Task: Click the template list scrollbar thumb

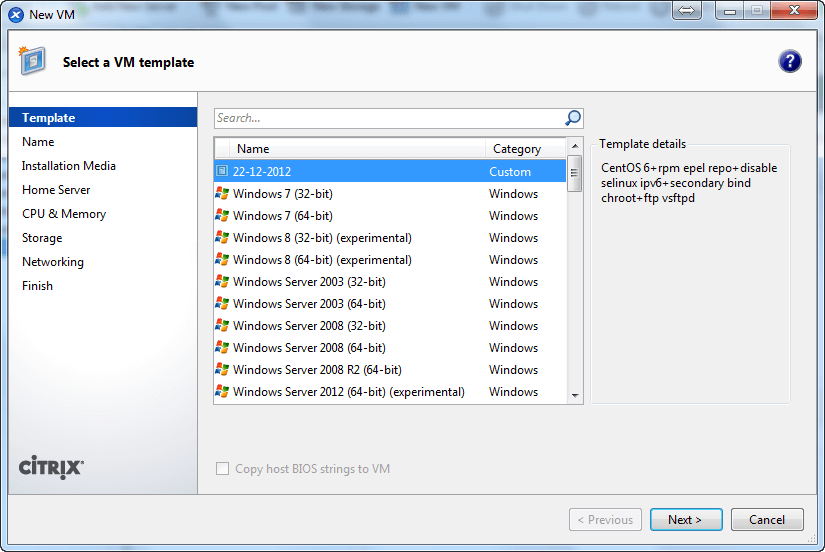Action: coord(575,173)
